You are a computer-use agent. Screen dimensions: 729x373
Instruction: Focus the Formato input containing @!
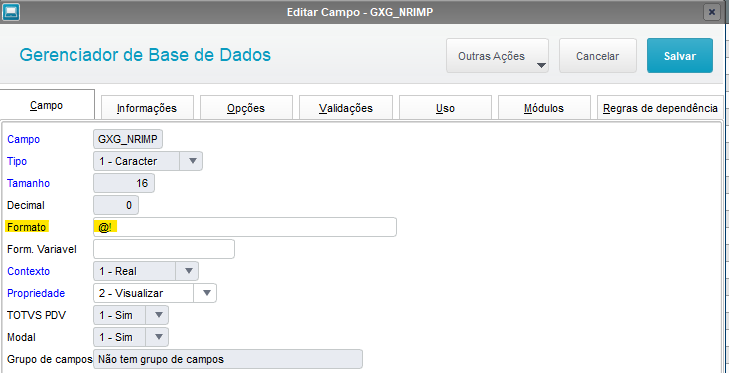coord(245,227)
